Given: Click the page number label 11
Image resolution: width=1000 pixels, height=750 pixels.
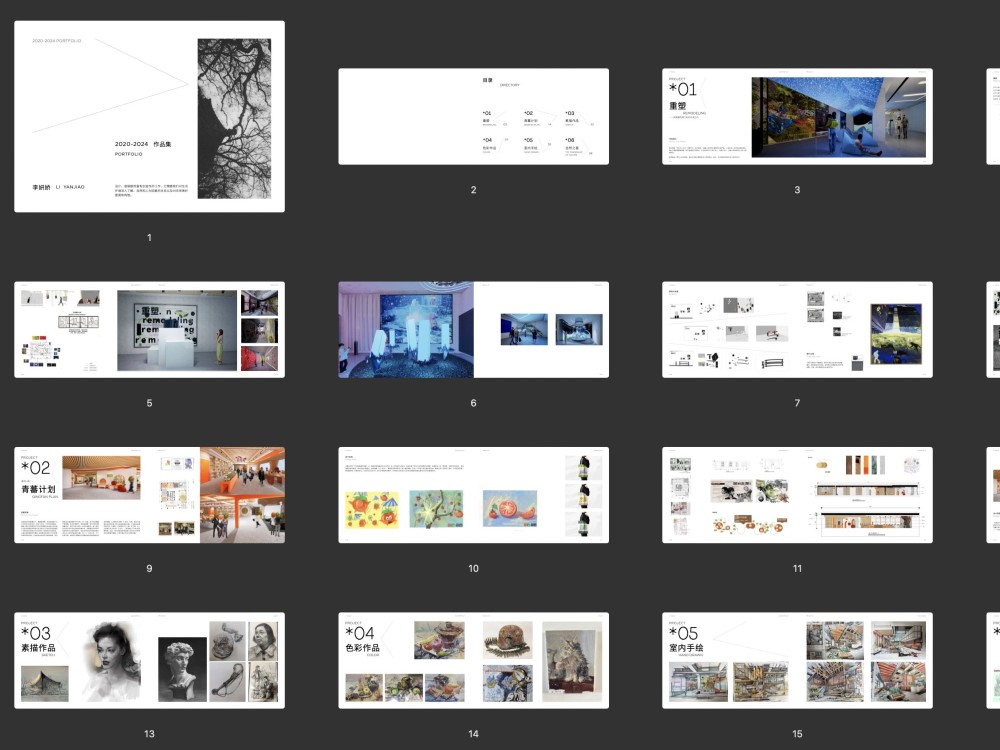Looking at the screenshot, I should (x=797, y=568).
